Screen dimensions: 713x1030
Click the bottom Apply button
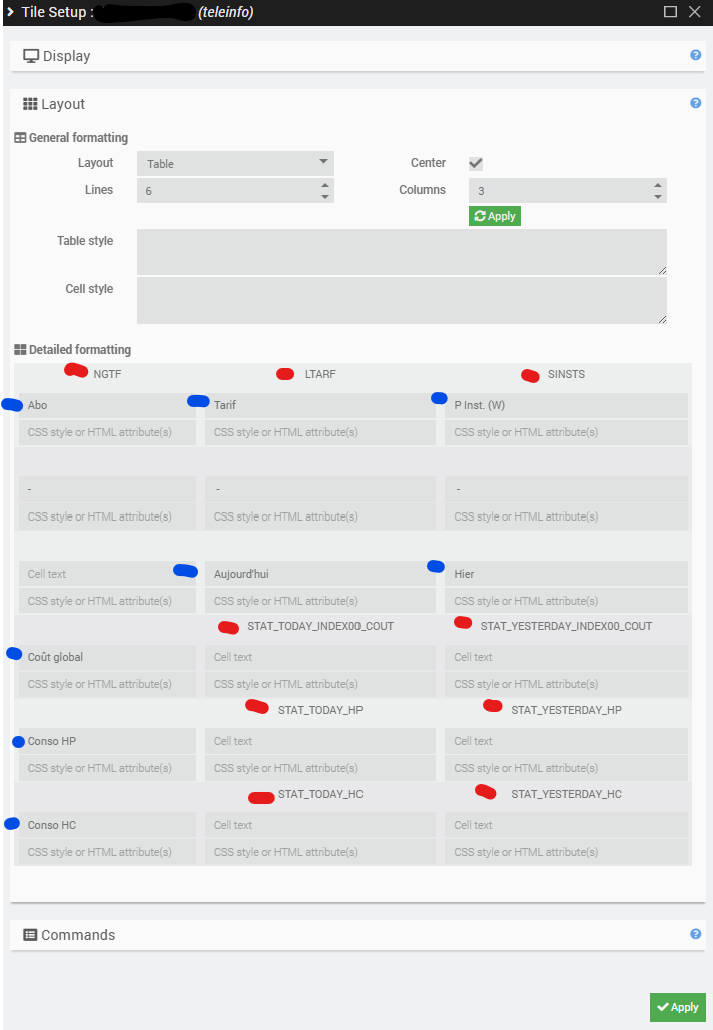678,1007
